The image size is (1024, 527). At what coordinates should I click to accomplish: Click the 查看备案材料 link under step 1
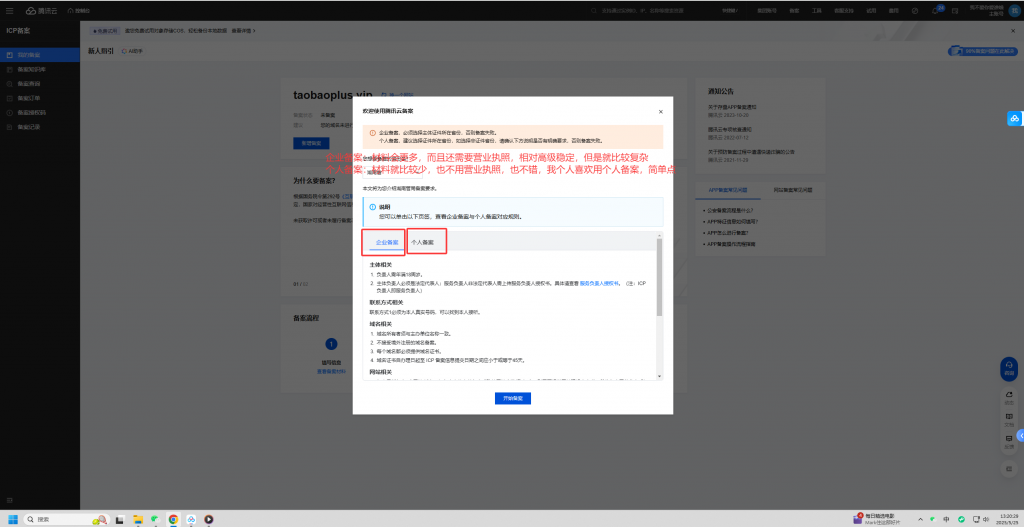click(x=331, y=370)
